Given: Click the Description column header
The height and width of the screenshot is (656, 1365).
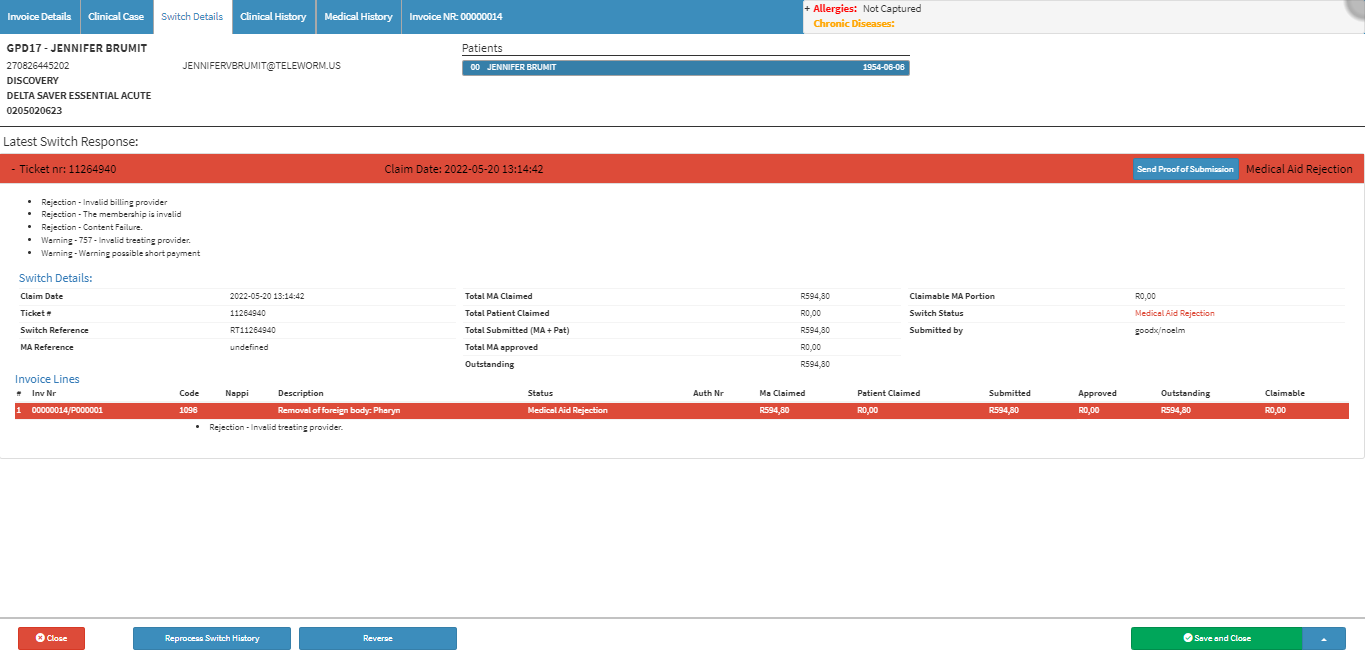Looking at the screenshot, I should click(301, 393).
